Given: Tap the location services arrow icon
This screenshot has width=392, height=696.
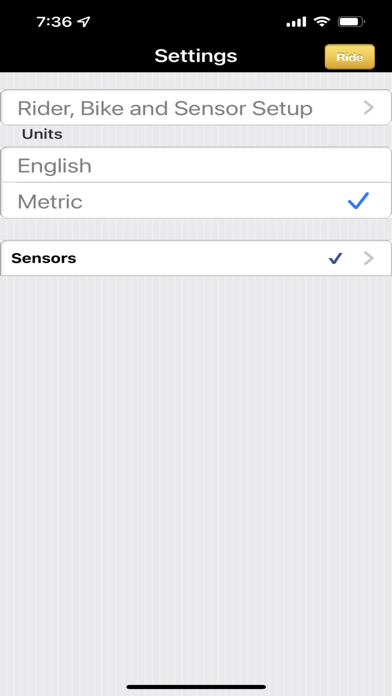Looking at the screenshot, I should point(84,22).
